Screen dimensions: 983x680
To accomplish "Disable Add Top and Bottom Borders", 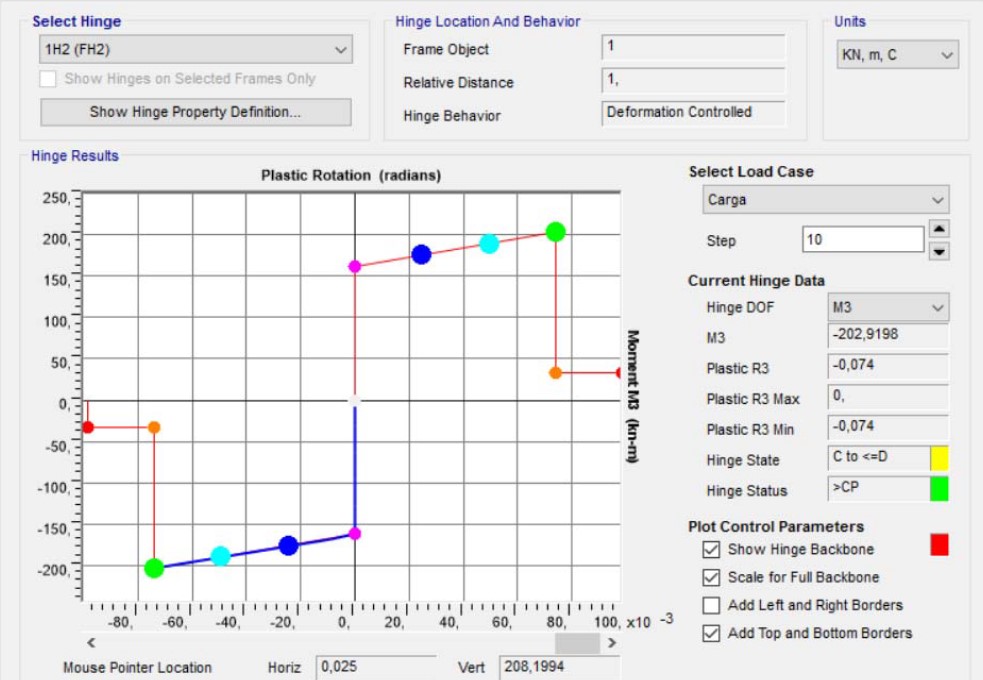I will pyautogui.click(x=711, y=633).
